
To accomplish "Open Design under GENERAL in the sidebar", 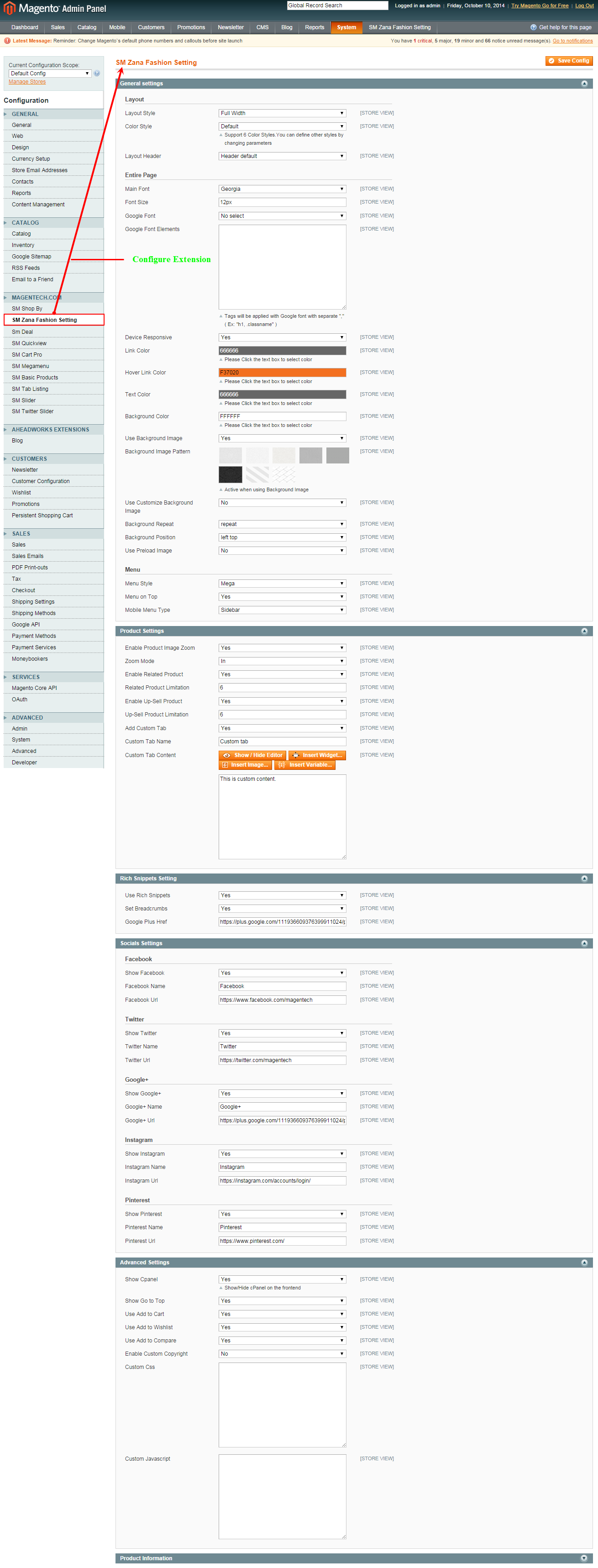I will click(20, 147).
